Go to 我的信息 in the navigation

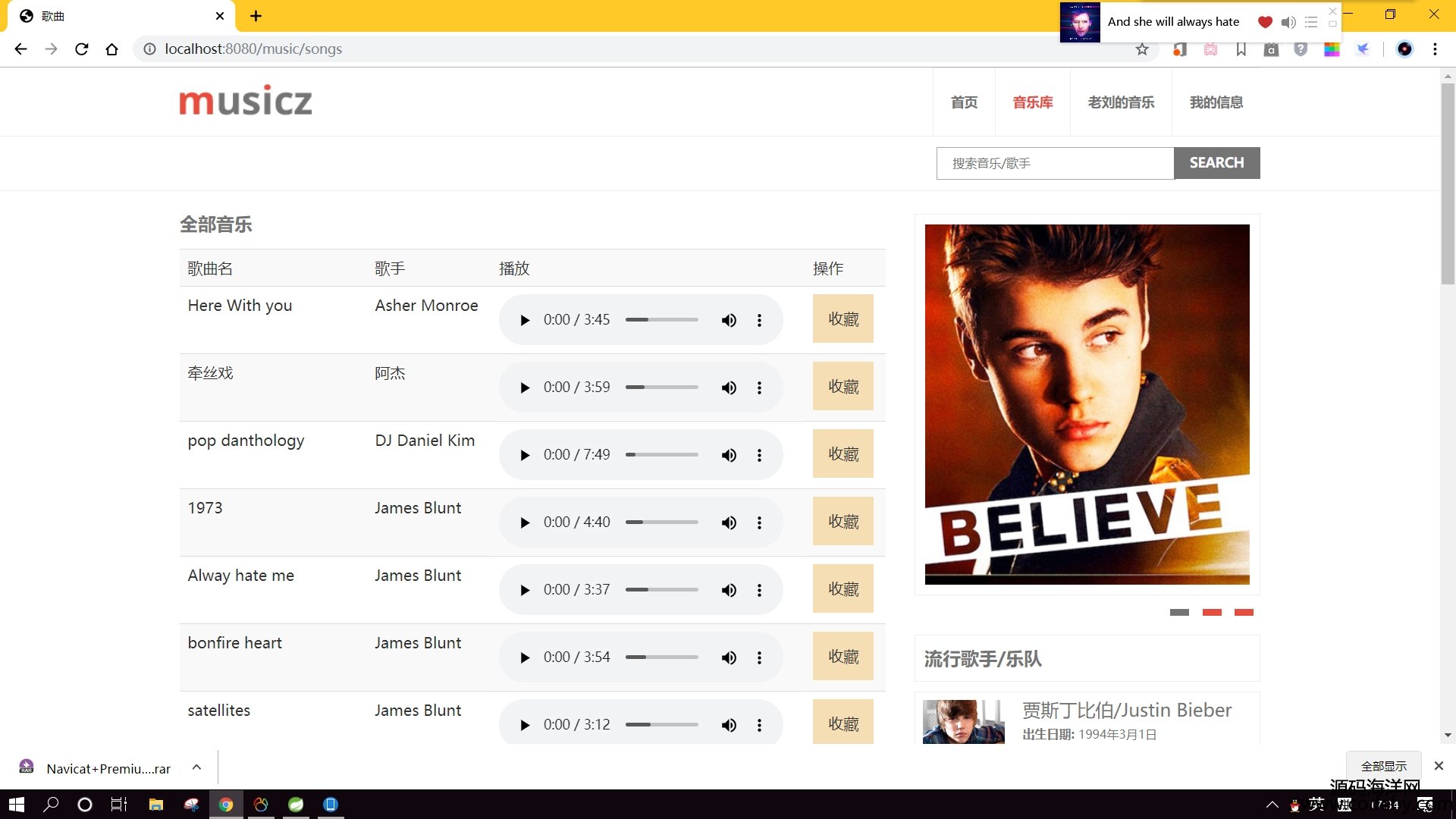(x=1216, y=102)
